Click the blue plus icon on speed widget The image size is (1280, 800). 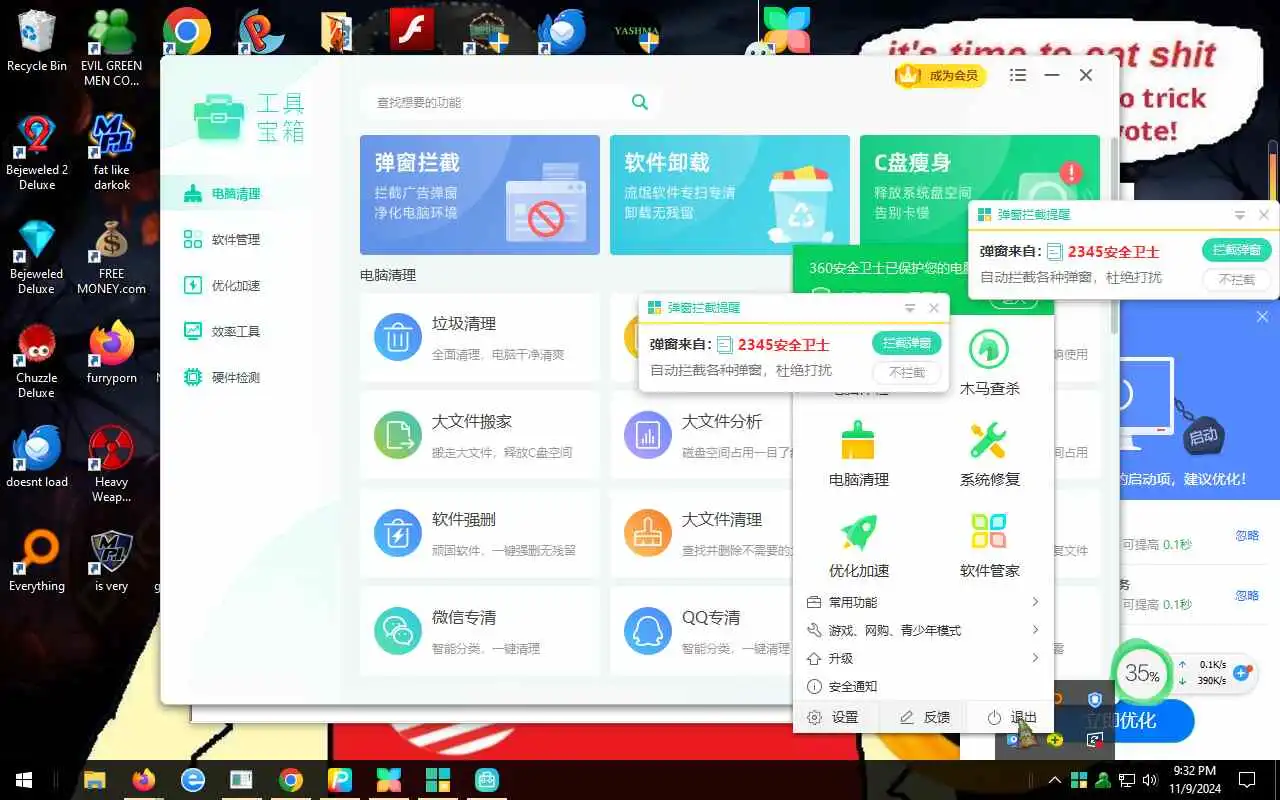1242,673
